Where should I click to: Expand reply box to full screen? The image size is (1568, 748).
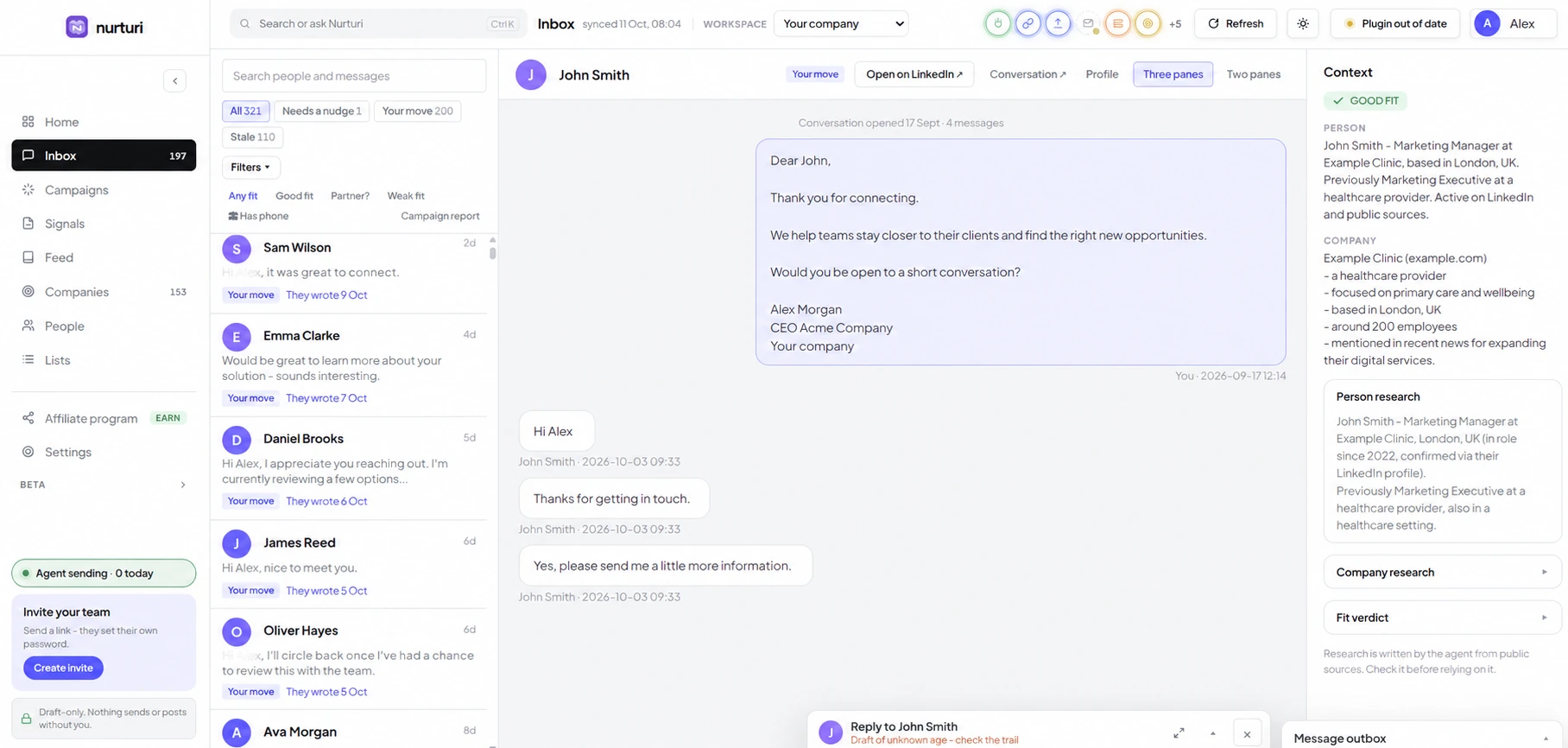tap(1179, 733)
